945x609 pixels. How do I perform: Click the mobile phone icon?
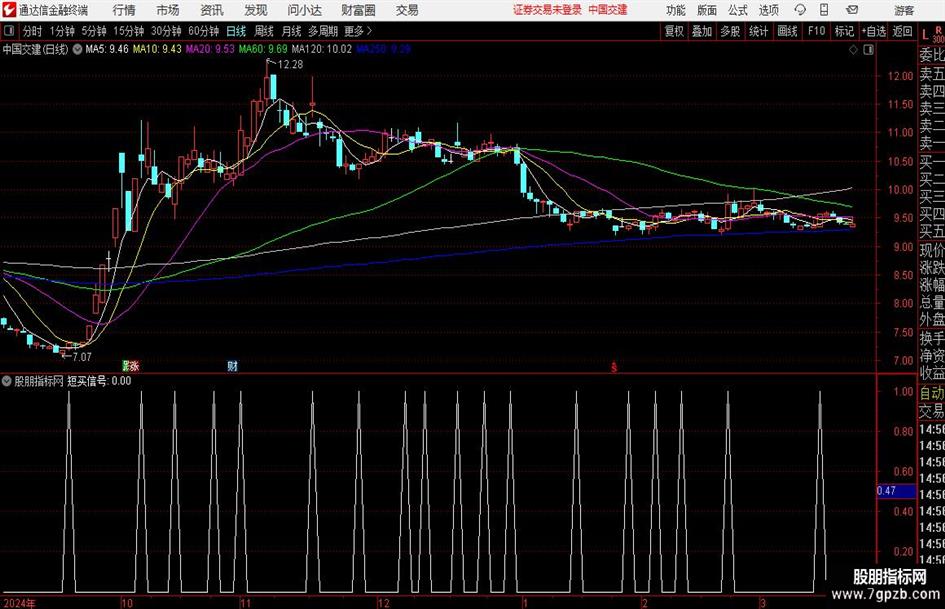tap(824, 10)
